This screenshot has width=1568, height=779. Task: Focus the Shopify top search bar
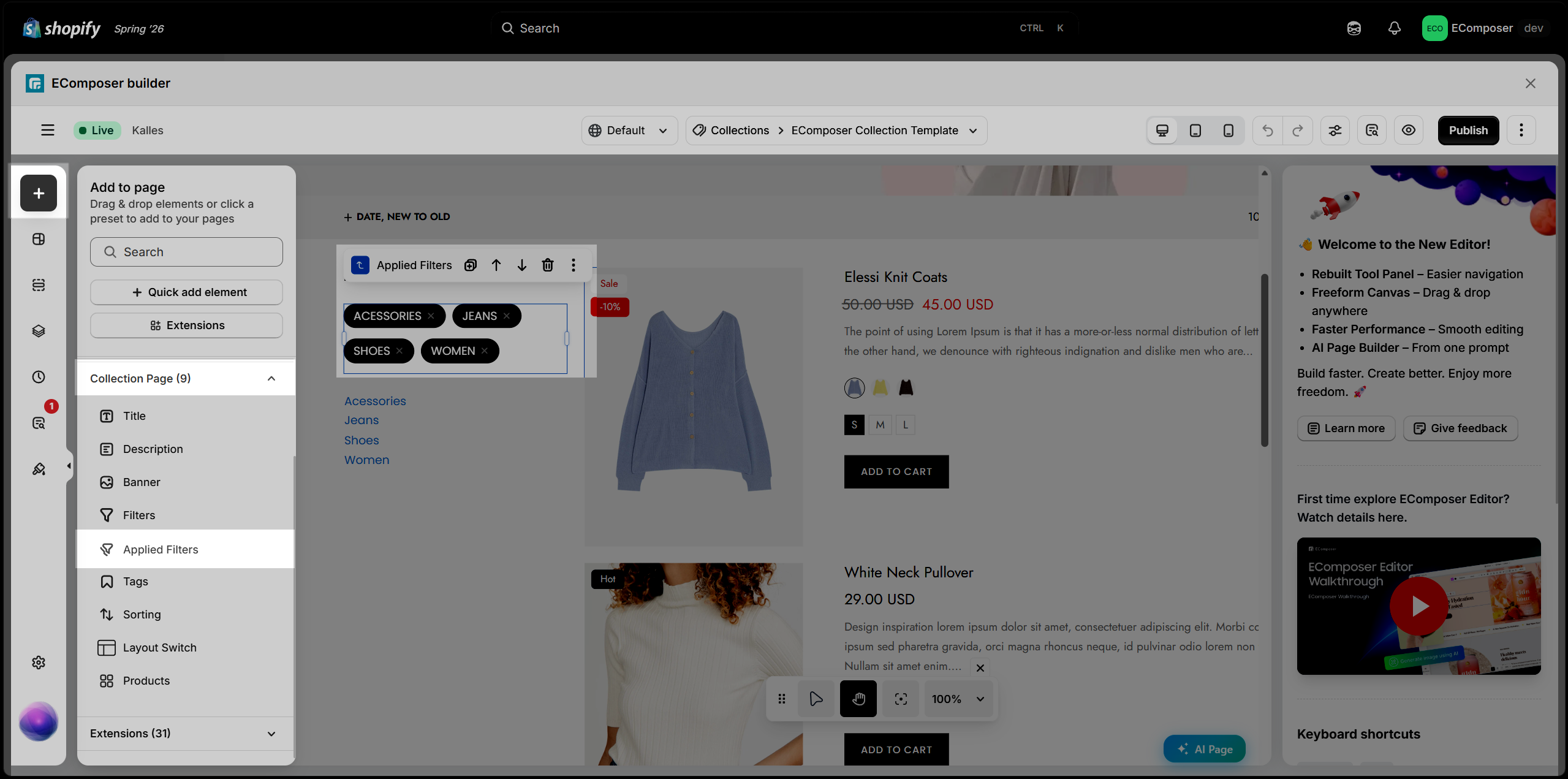pos(784,28)
